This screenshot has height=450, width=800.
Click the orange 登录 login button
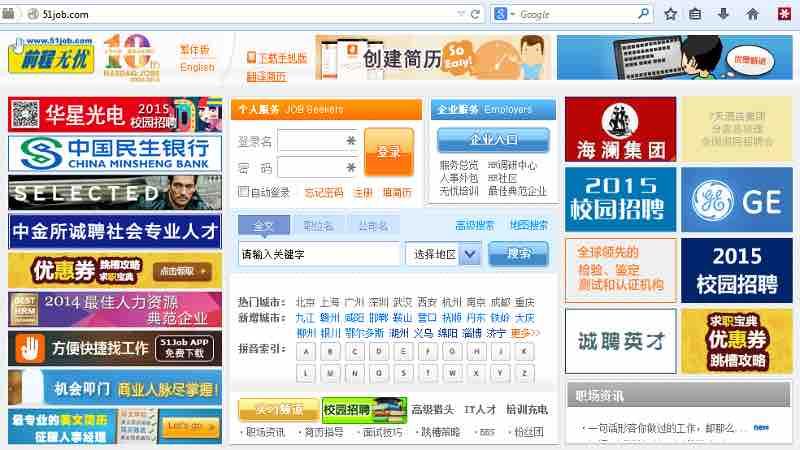(x=389, y=152)
